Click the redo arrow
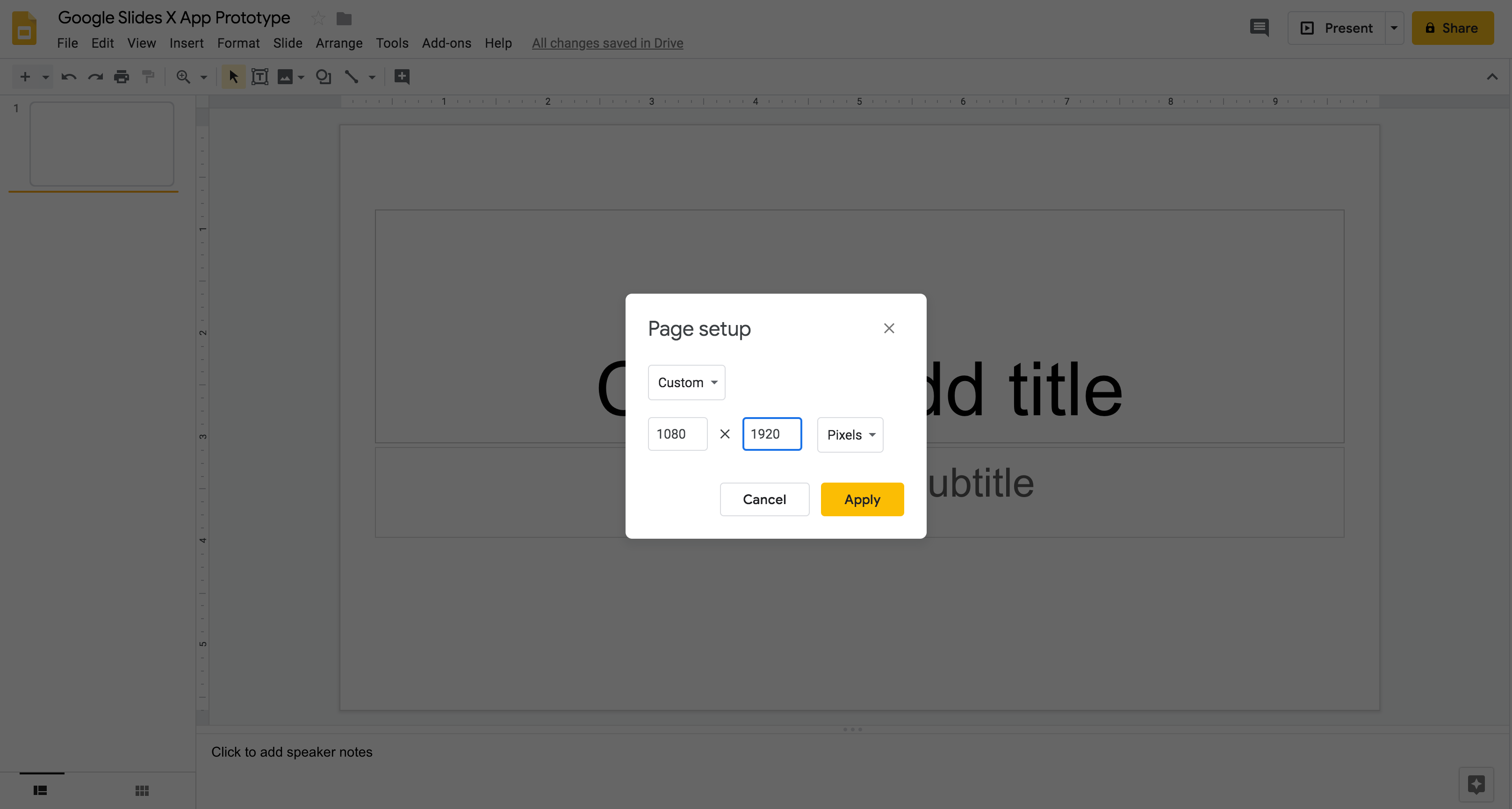 95,76
